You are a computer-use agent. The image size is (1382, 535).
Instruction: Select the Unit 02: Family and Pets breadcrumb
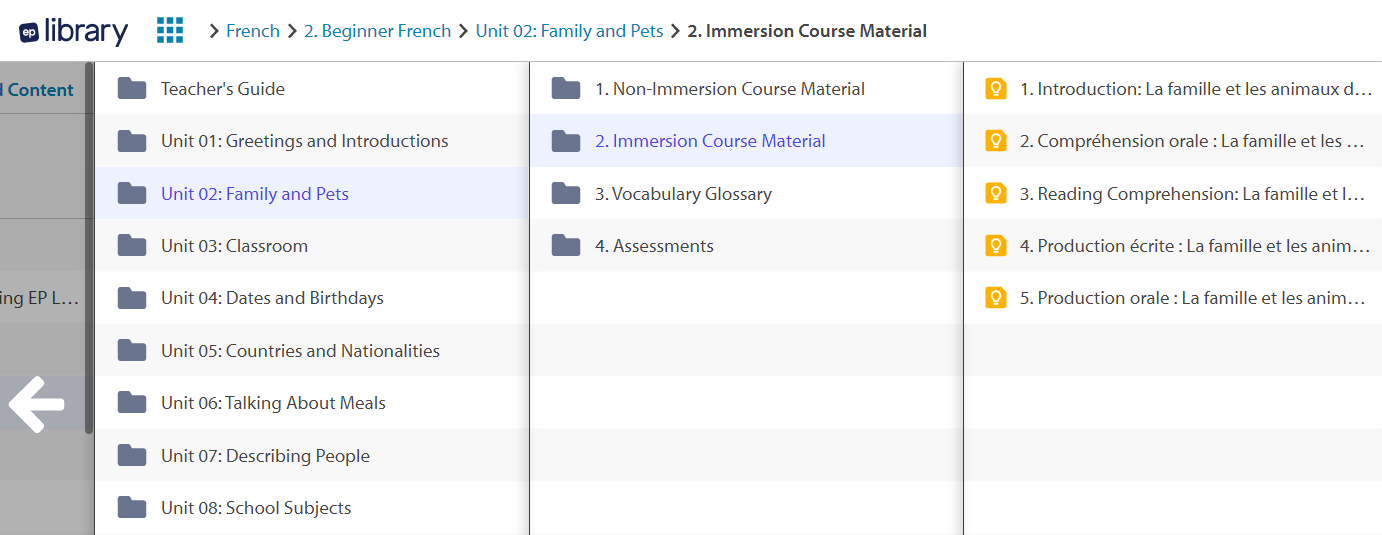tap(569, 31)
